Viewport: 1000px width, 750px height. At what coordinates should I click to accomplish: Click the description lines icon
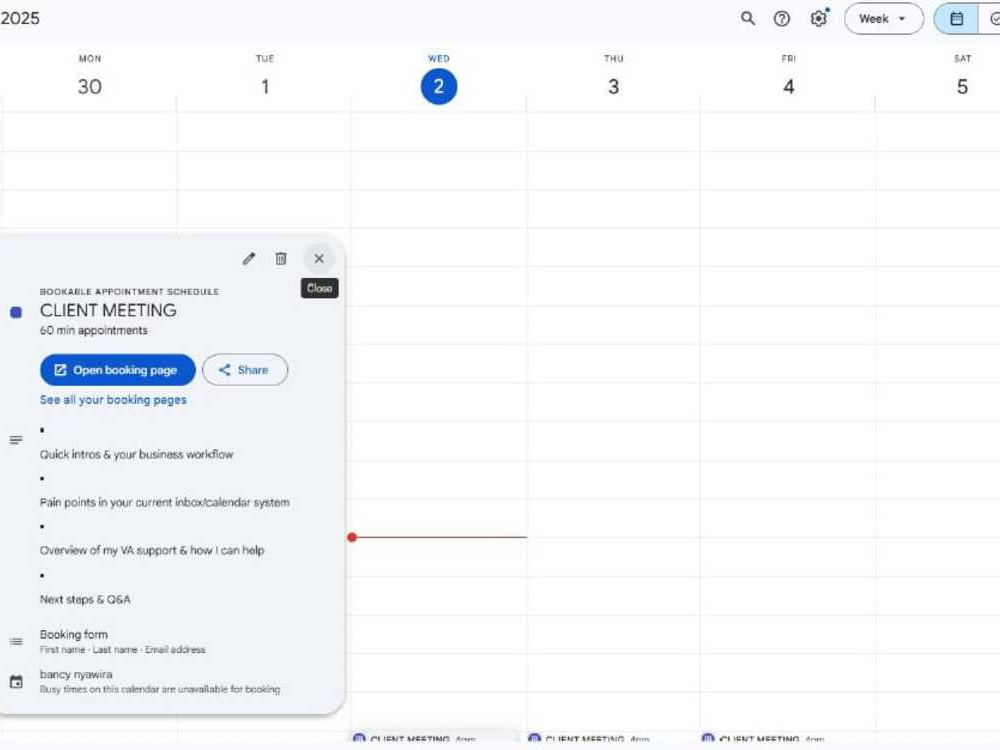click(16, 440)
